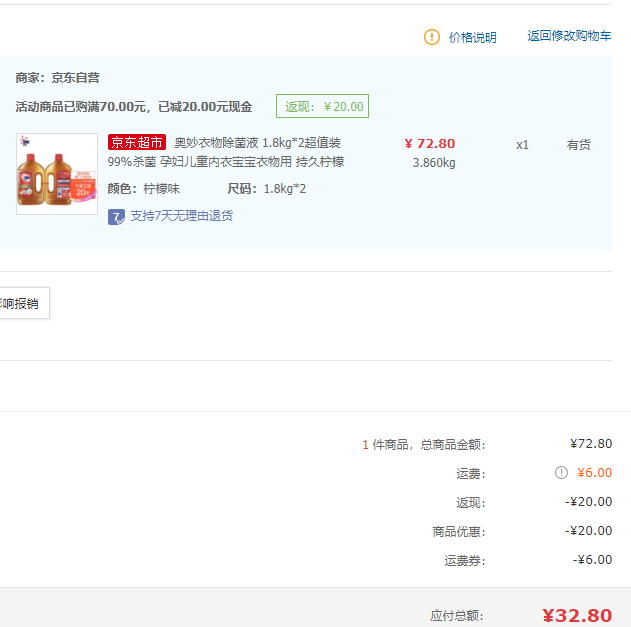Viewport: 631px width, 627px height.
Task: Click the 返现 deduction -¥20.00 in summary
Action: point(588,501)
